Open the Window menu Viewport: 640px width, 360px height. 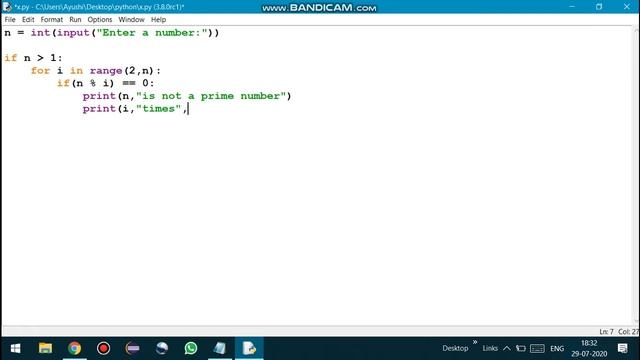click(x=131, y=20)
